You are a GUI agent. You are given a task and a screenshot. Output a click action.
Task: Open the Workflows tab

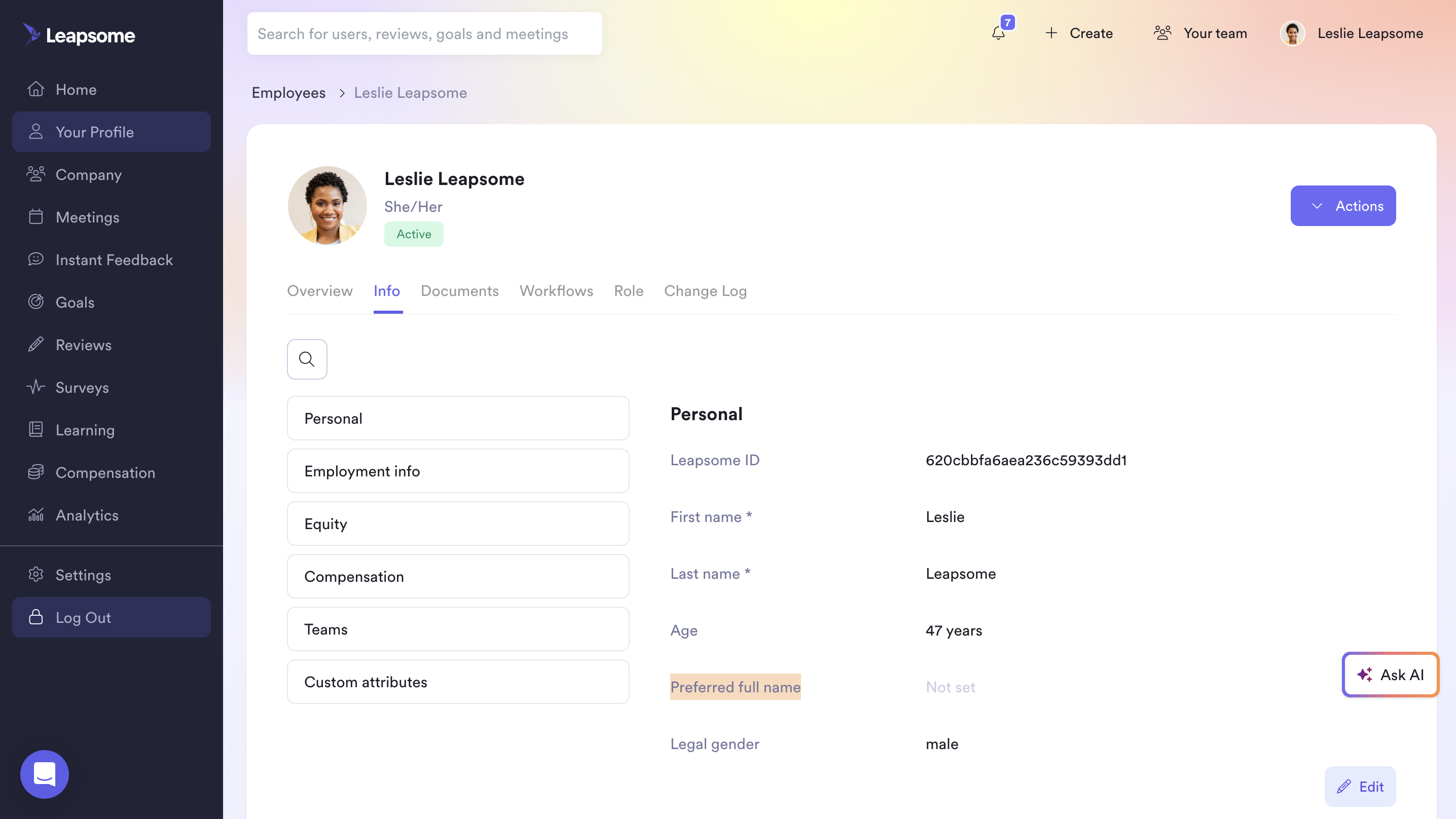[556, 291]
